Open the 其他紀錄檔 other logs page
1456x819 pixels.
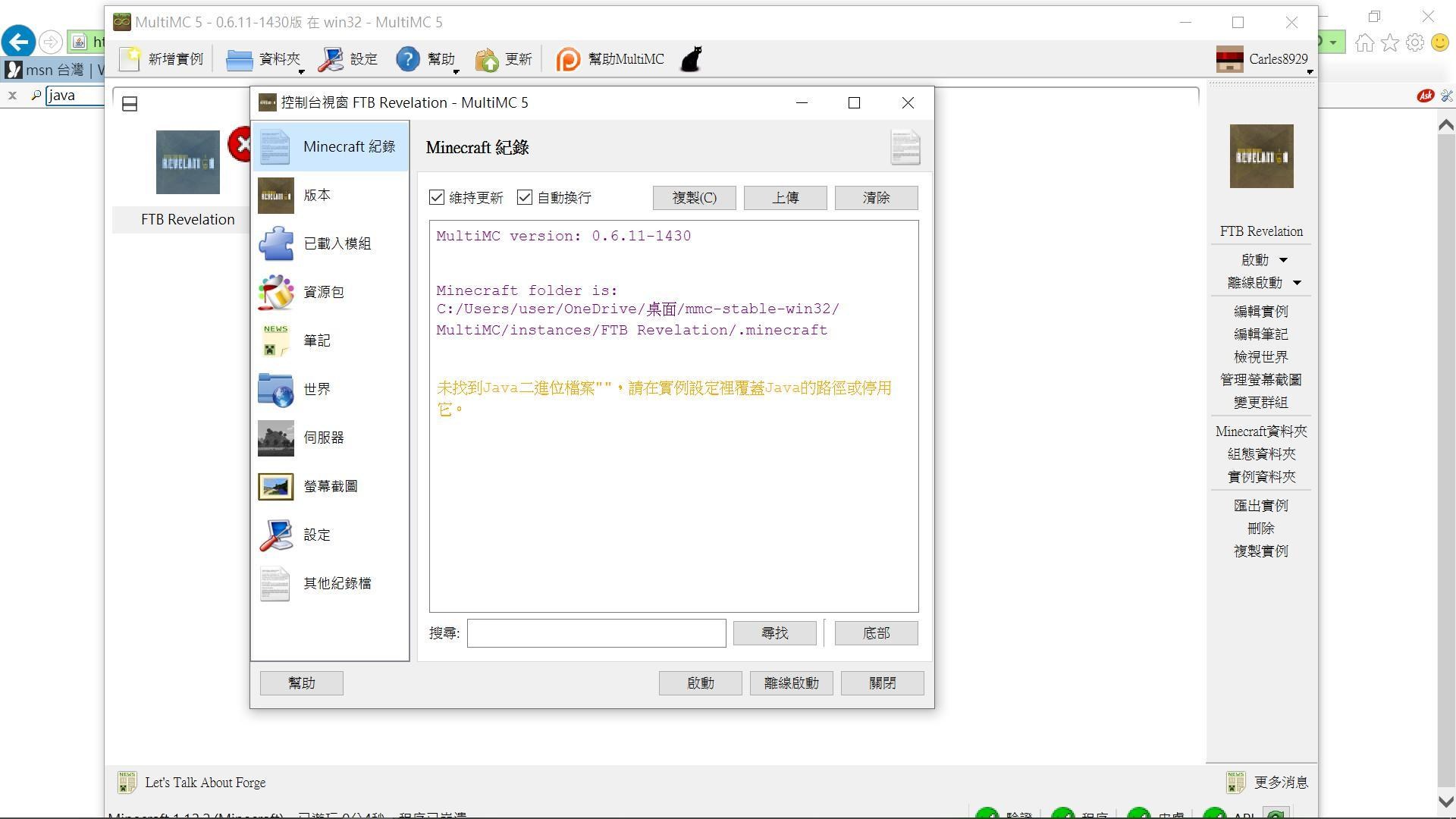point(330,584)
